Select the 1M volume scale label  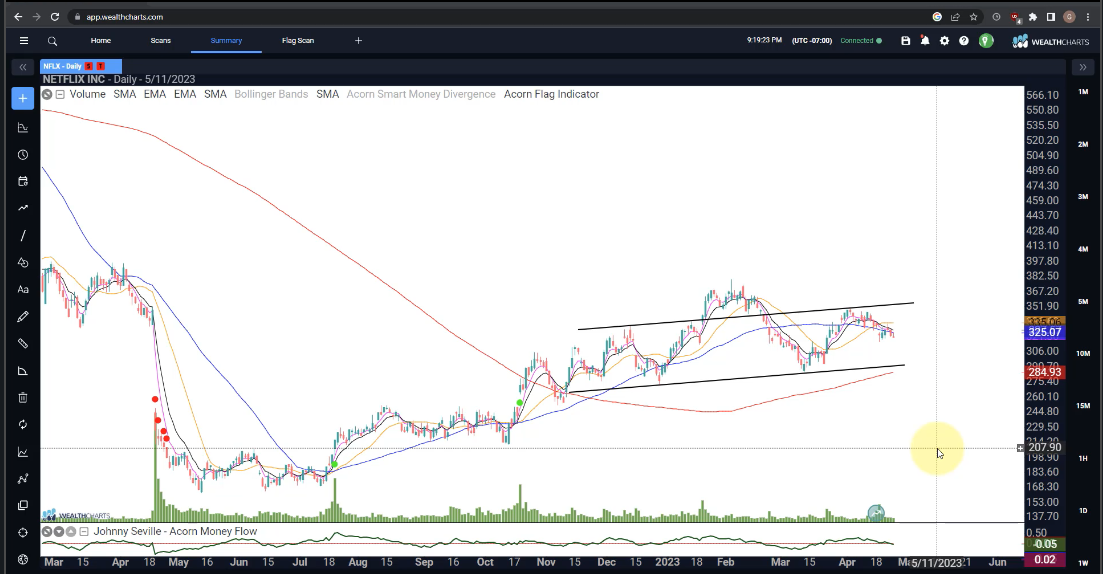tap(1083, 92)
